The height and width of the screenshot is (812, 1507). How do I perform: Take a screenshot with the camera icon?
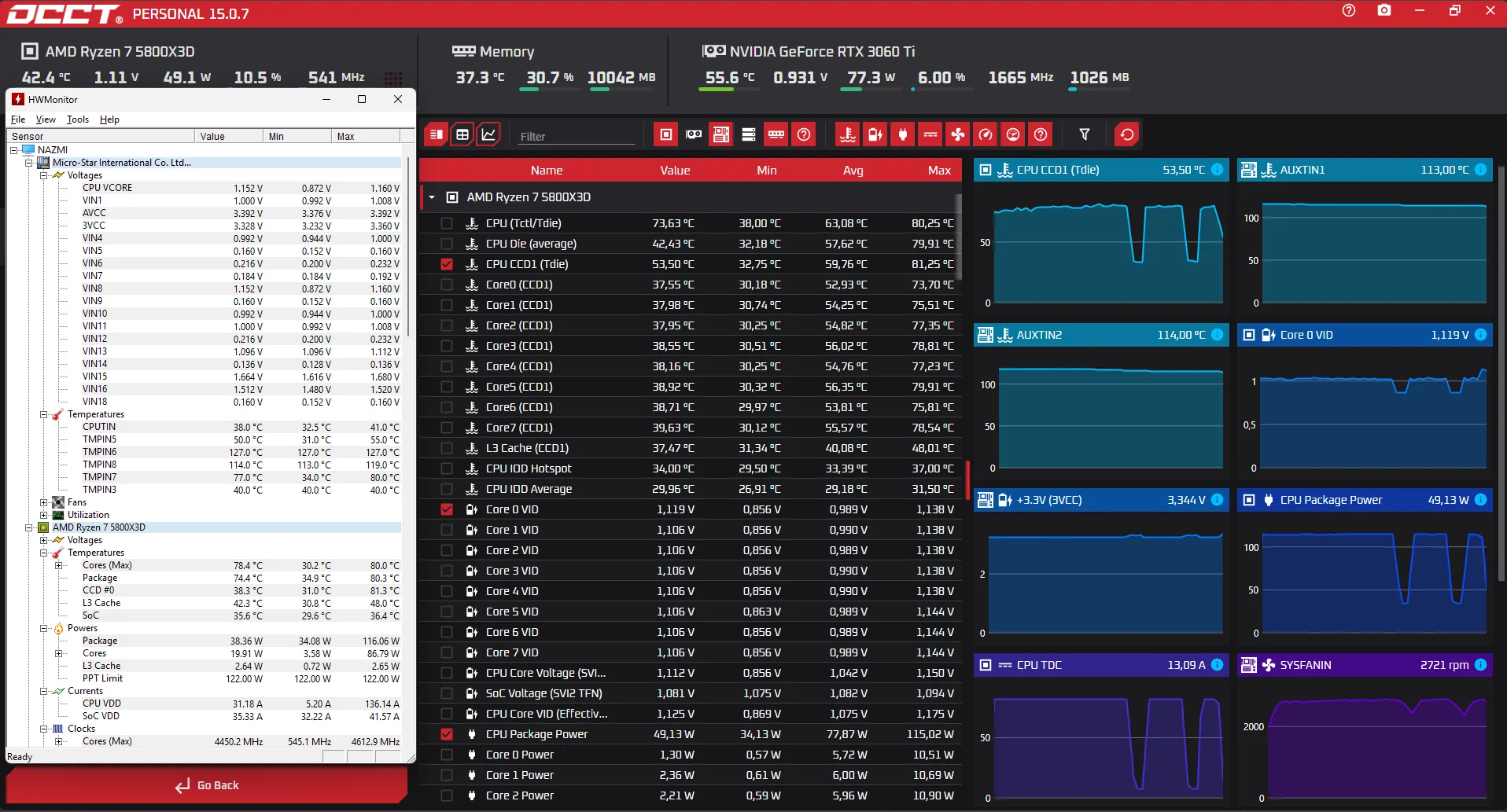pos(1384,11)
